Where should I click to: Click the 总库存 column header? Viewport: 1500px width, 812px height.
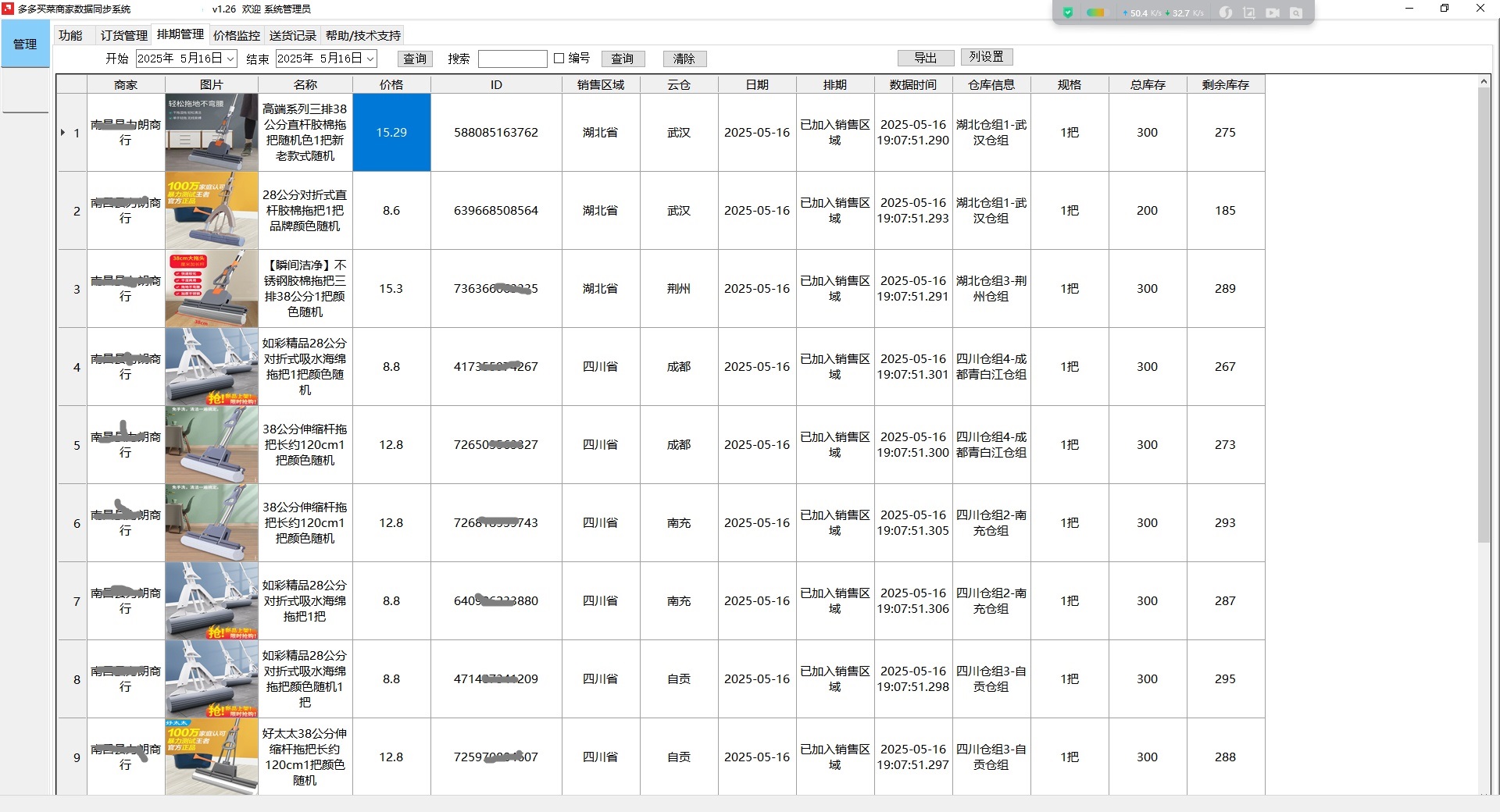click(1148, 84)
